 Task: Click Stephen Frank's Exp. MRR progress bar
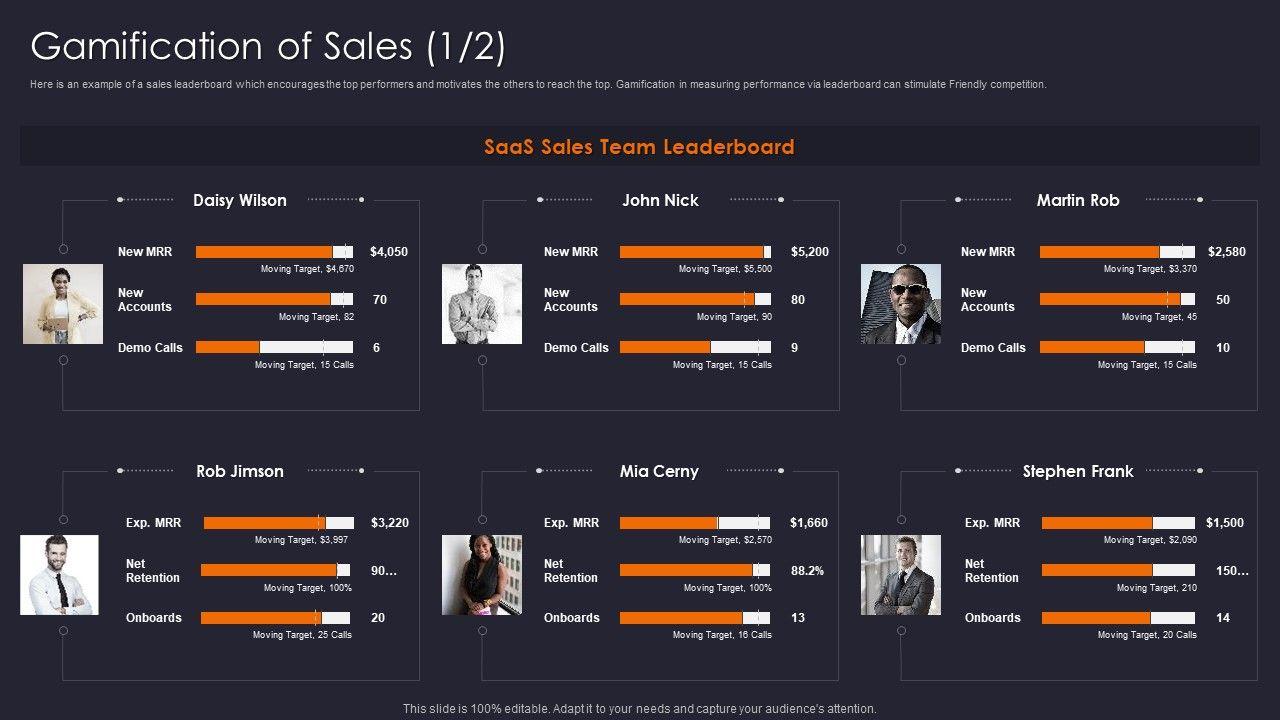[x=1118, y=523]
